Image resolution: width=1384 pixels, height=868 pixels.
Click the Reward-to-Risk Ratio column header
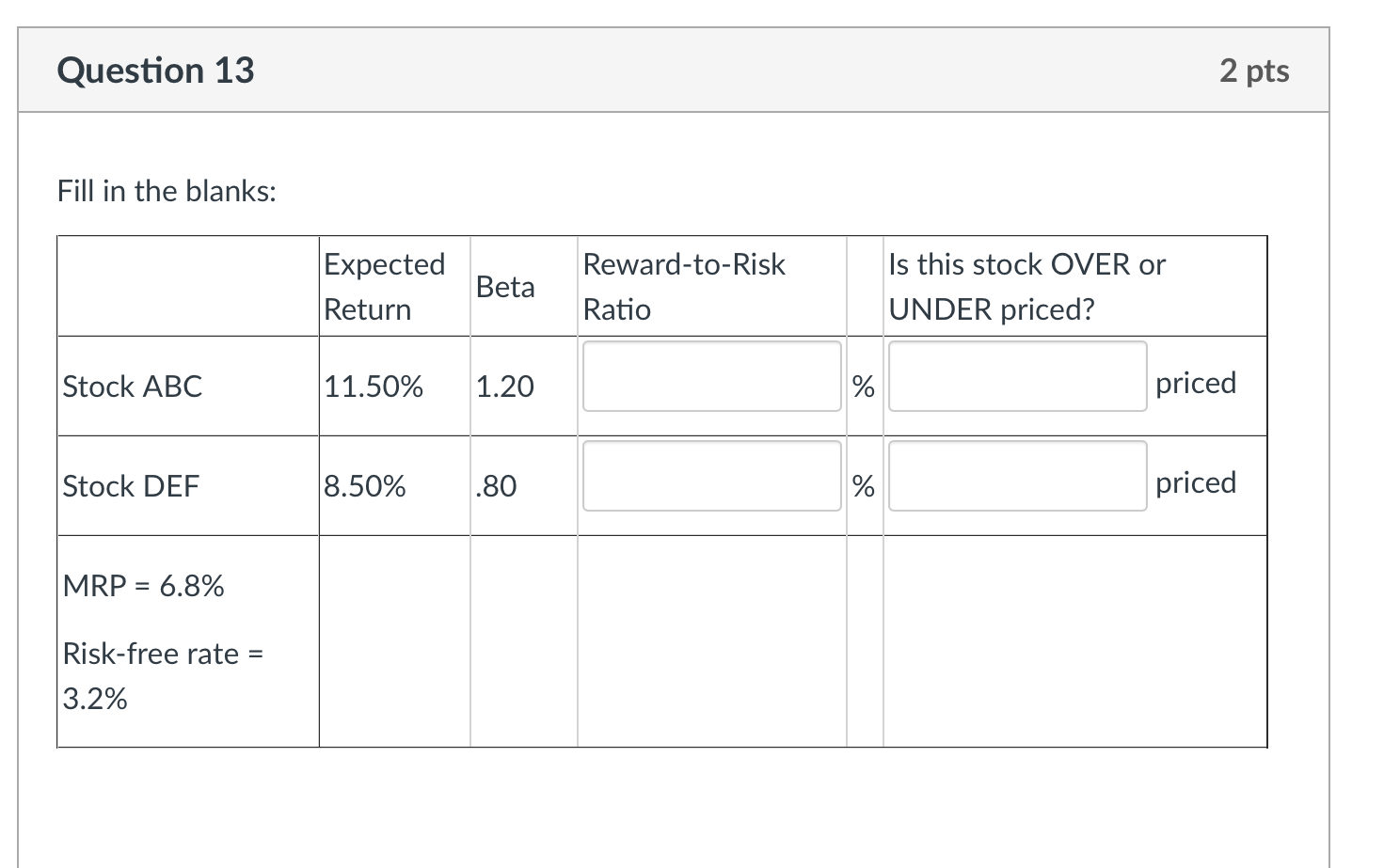(684, 286)
